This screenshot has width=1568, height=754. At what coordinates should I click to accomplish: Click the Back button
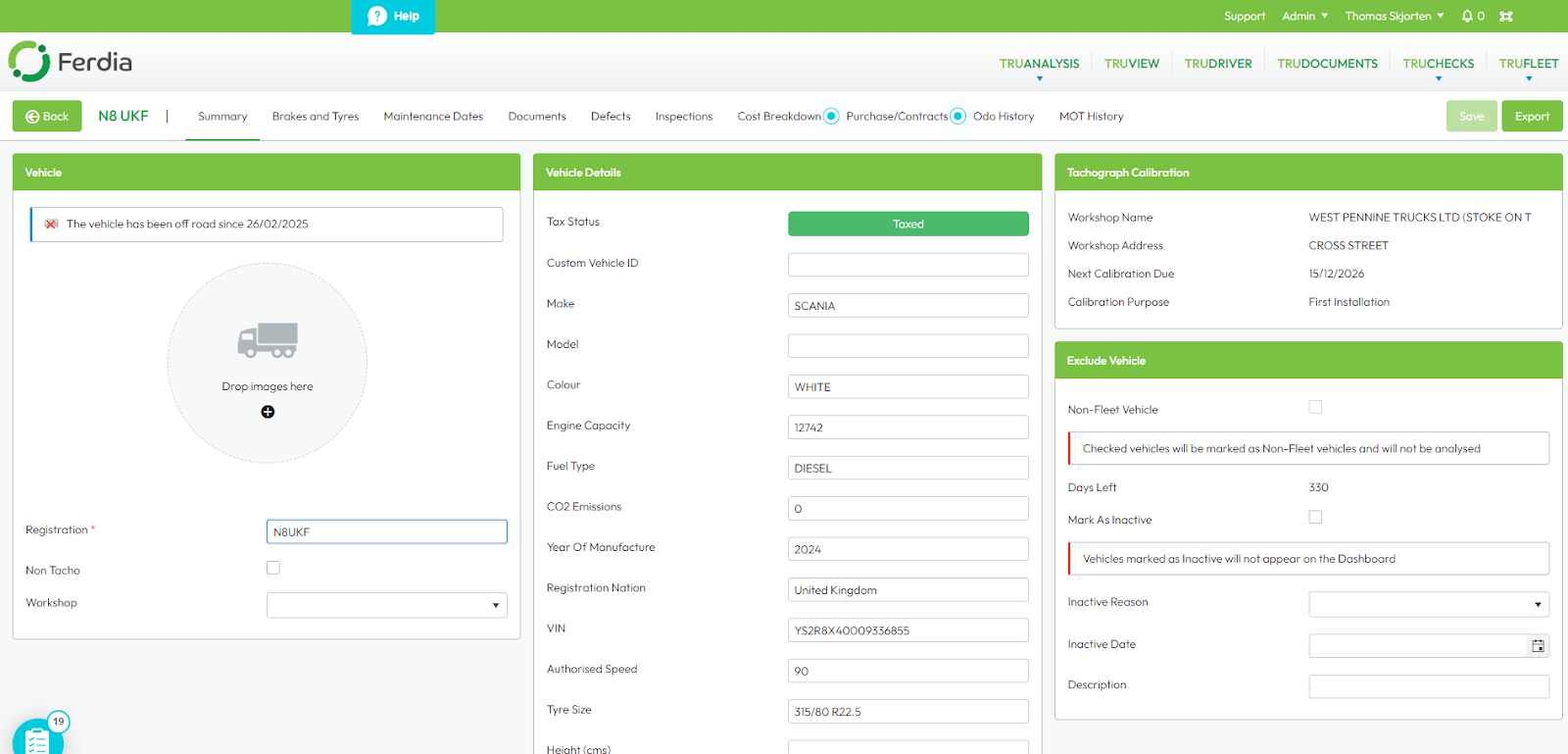click(x=47, y=116)
